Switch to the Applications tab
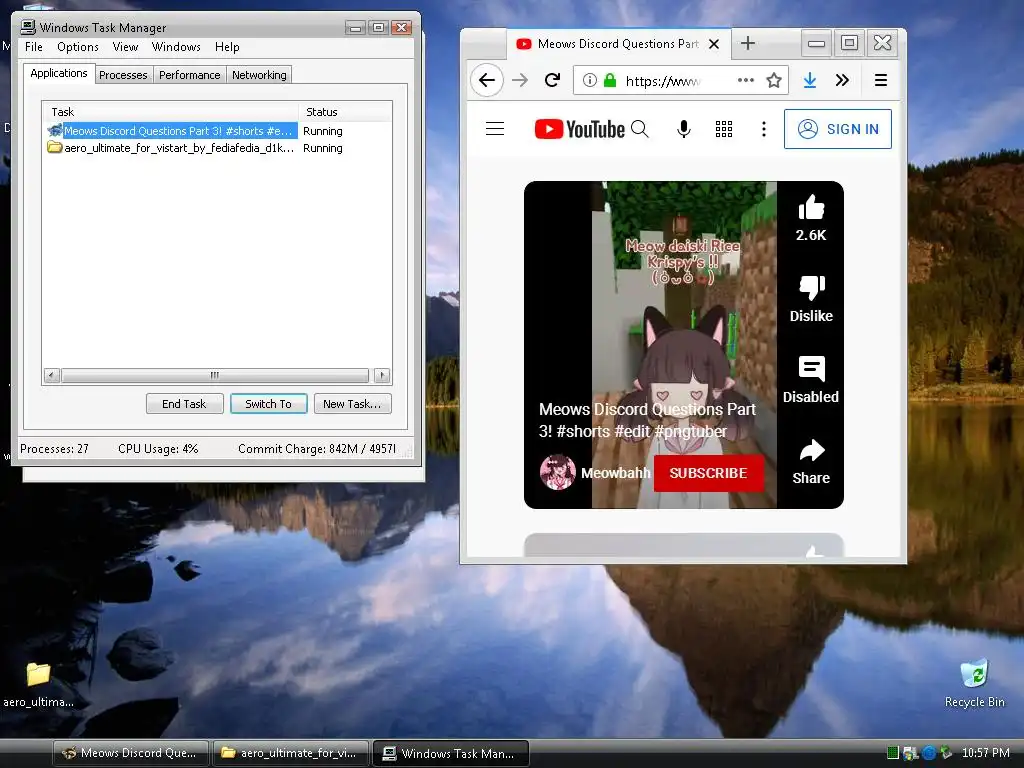Screen dimensions: 1024x768 click(x=59, y=73)
